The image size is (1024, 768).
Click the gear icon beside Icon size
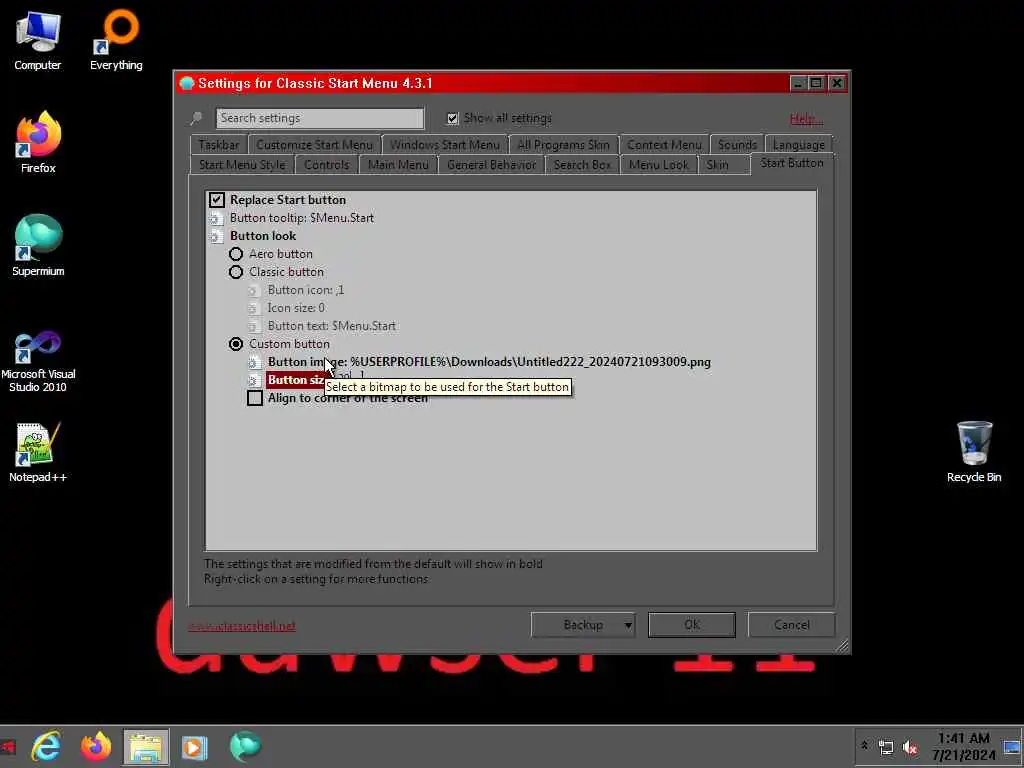tap(253, 308)
